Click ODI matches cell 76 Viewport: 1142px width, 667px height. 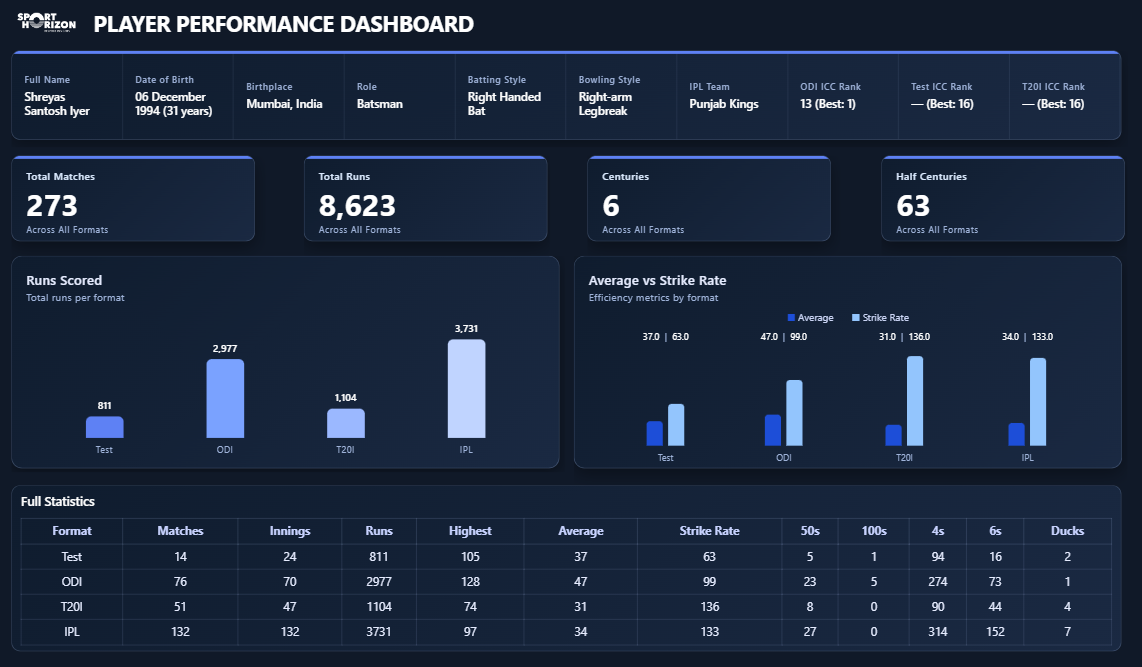click(x=180, y=582)
